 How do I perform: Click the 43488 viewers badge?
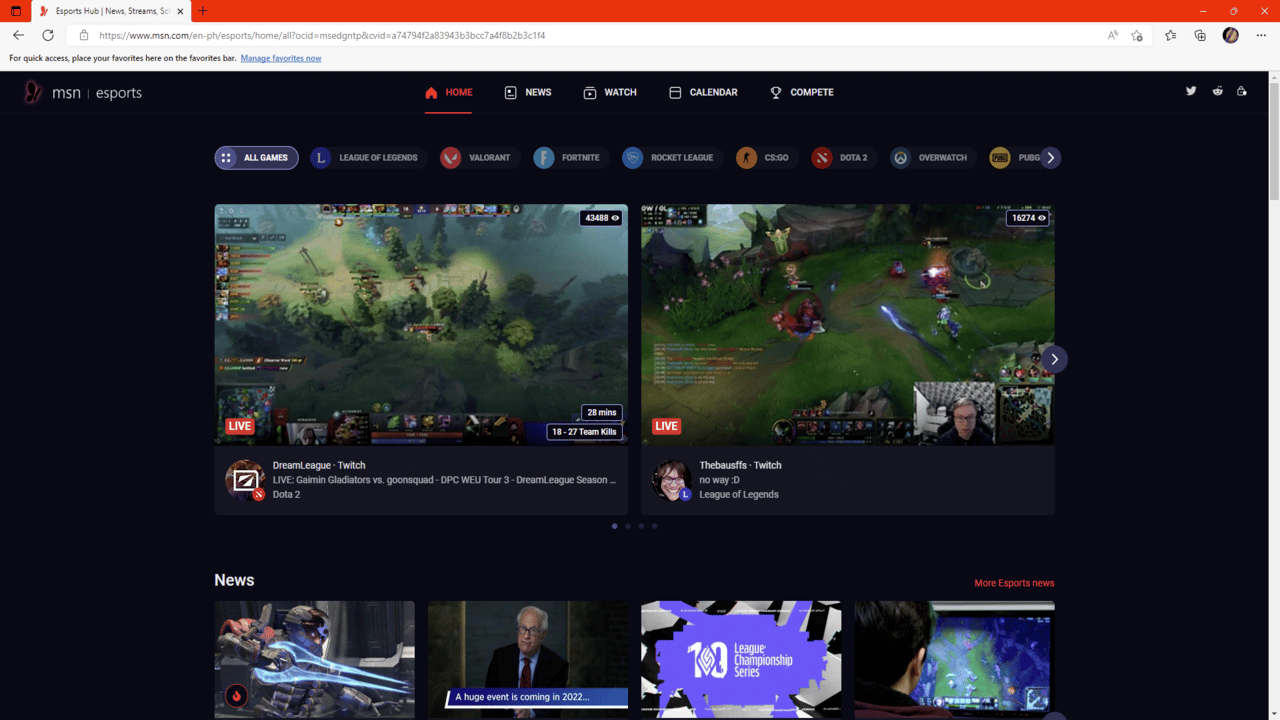tap(601, 218)
